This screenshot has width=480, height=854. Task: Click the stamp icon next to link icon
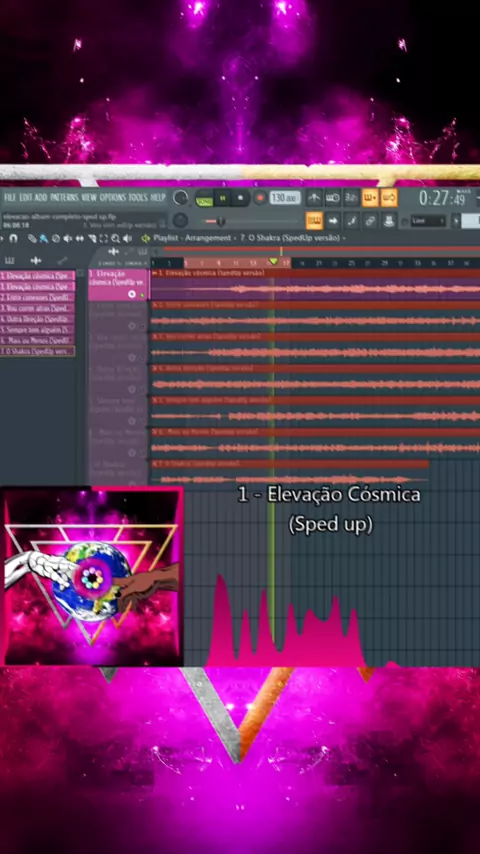[x=389, y=221]
